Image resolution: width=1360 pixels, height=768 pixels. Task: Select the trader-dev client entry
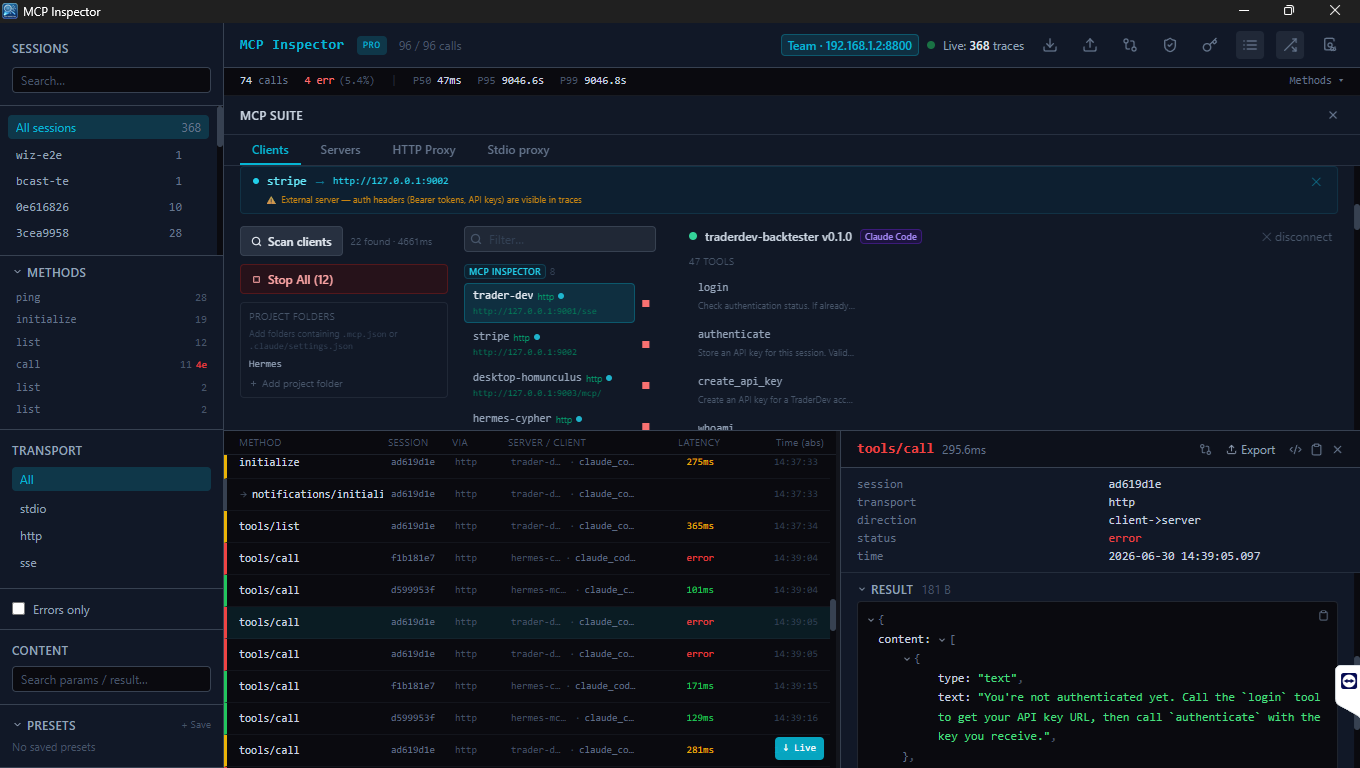tap(549, 303)
